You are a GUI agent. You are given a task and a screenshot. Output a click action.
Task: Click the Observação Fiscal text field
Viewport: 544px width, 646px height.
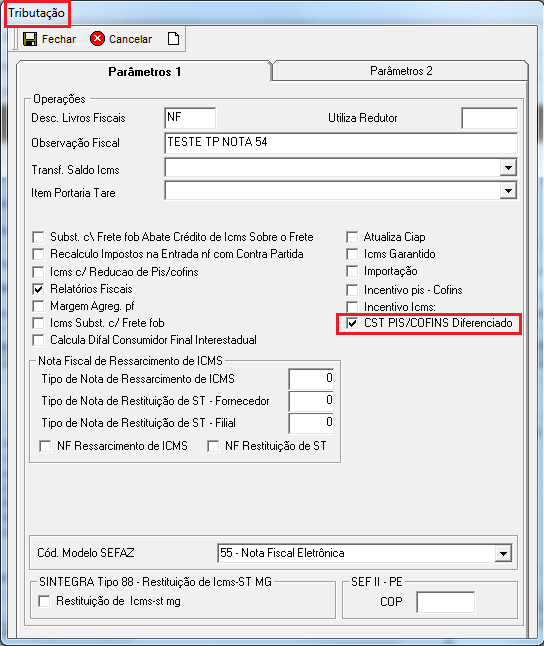(x=341, y=143)
